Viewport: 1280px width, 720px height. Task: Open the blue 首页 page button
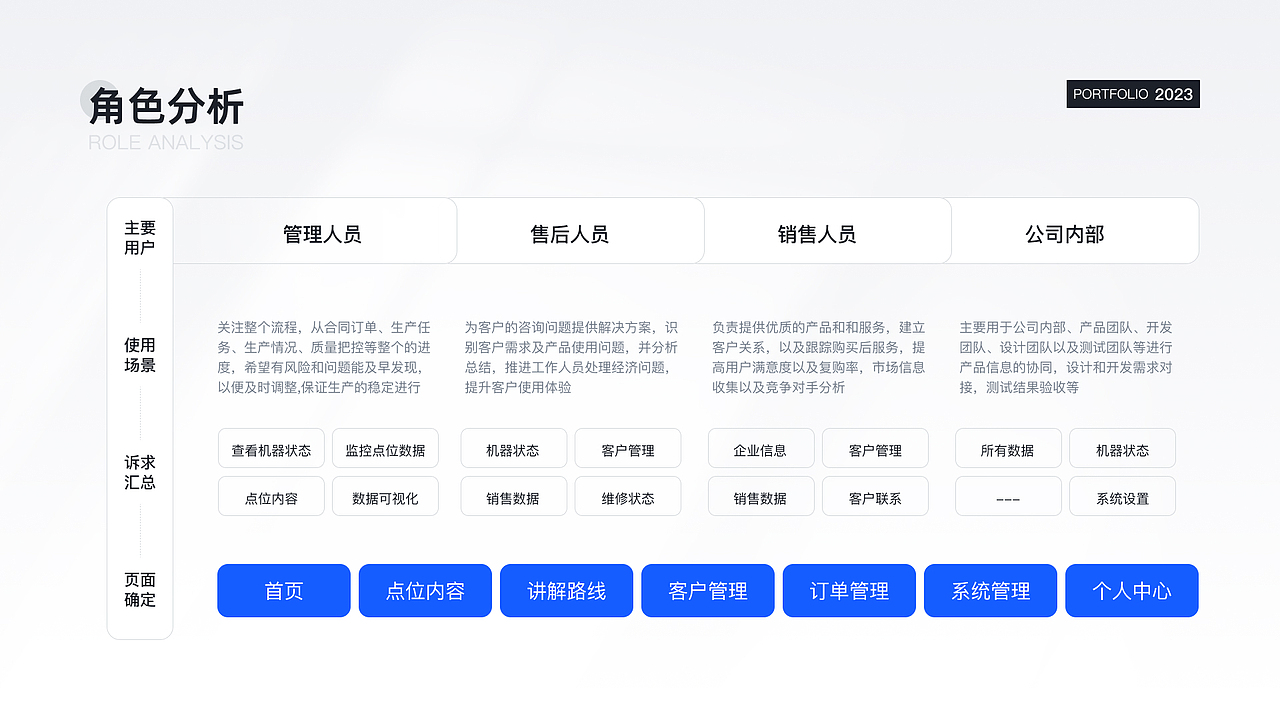coord(284,591)
